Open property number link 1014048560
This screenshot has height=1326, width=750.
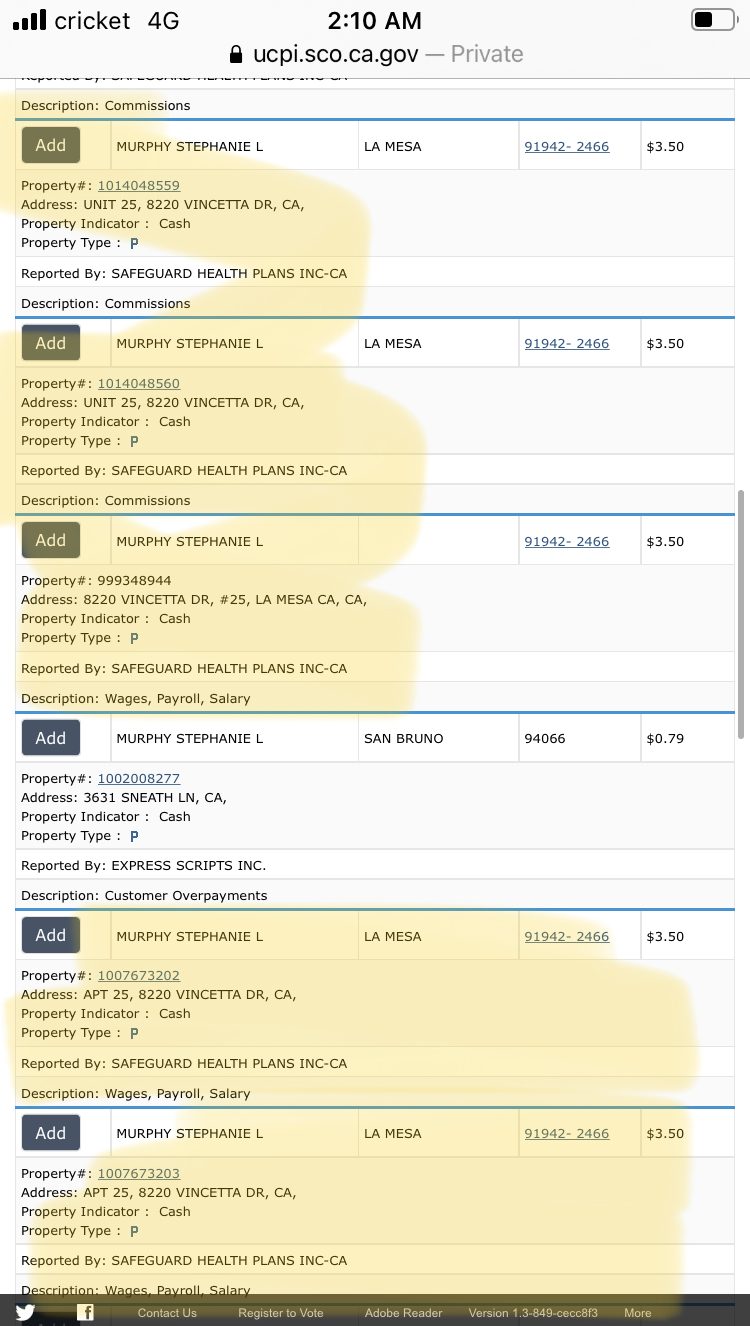click(139, 384)
